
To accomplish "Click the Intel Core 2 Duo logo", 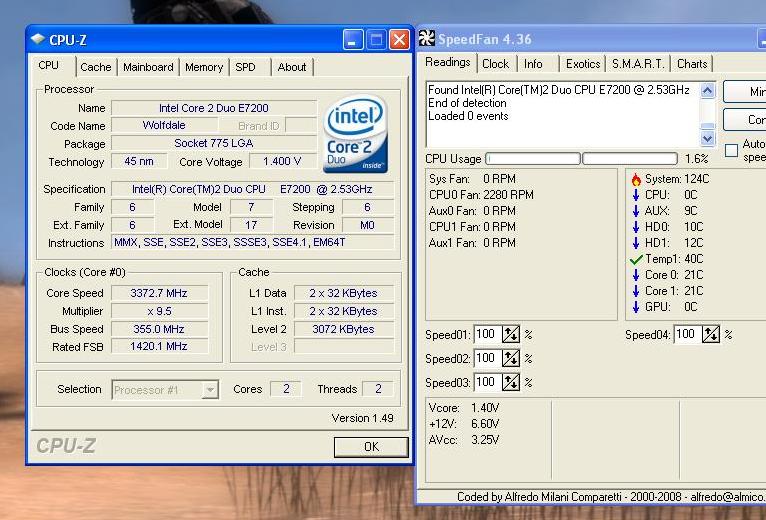I will click(354, 133).
